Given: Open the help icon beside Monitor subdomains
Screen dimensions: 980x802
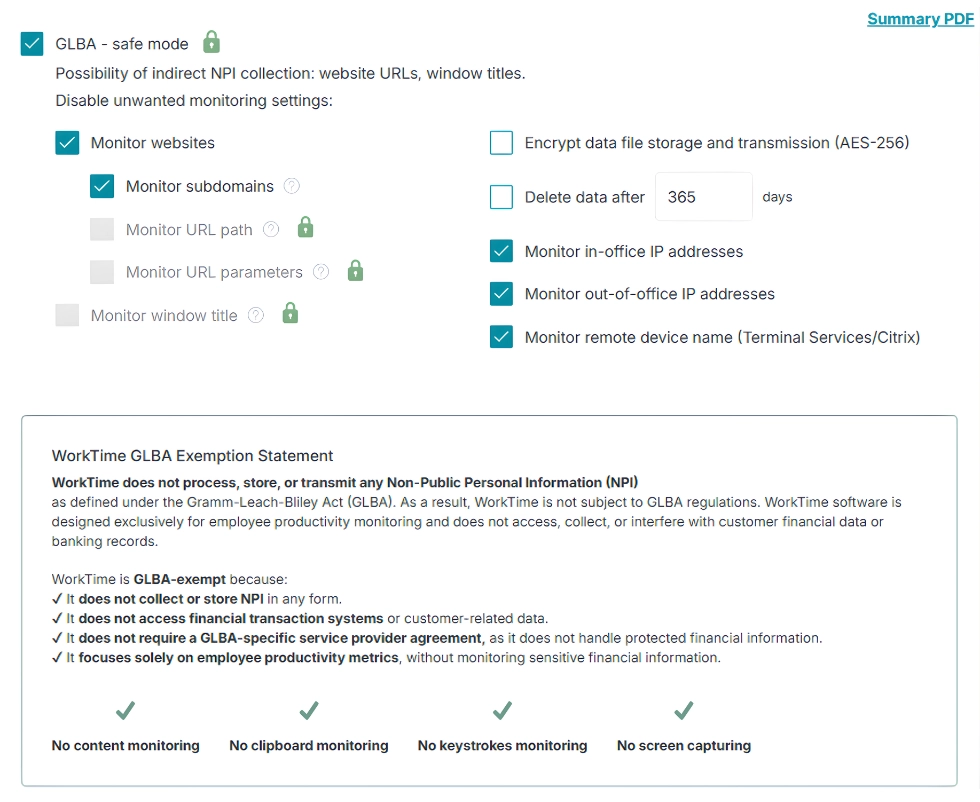Looking at the screenshot, I should click(290, 186).
